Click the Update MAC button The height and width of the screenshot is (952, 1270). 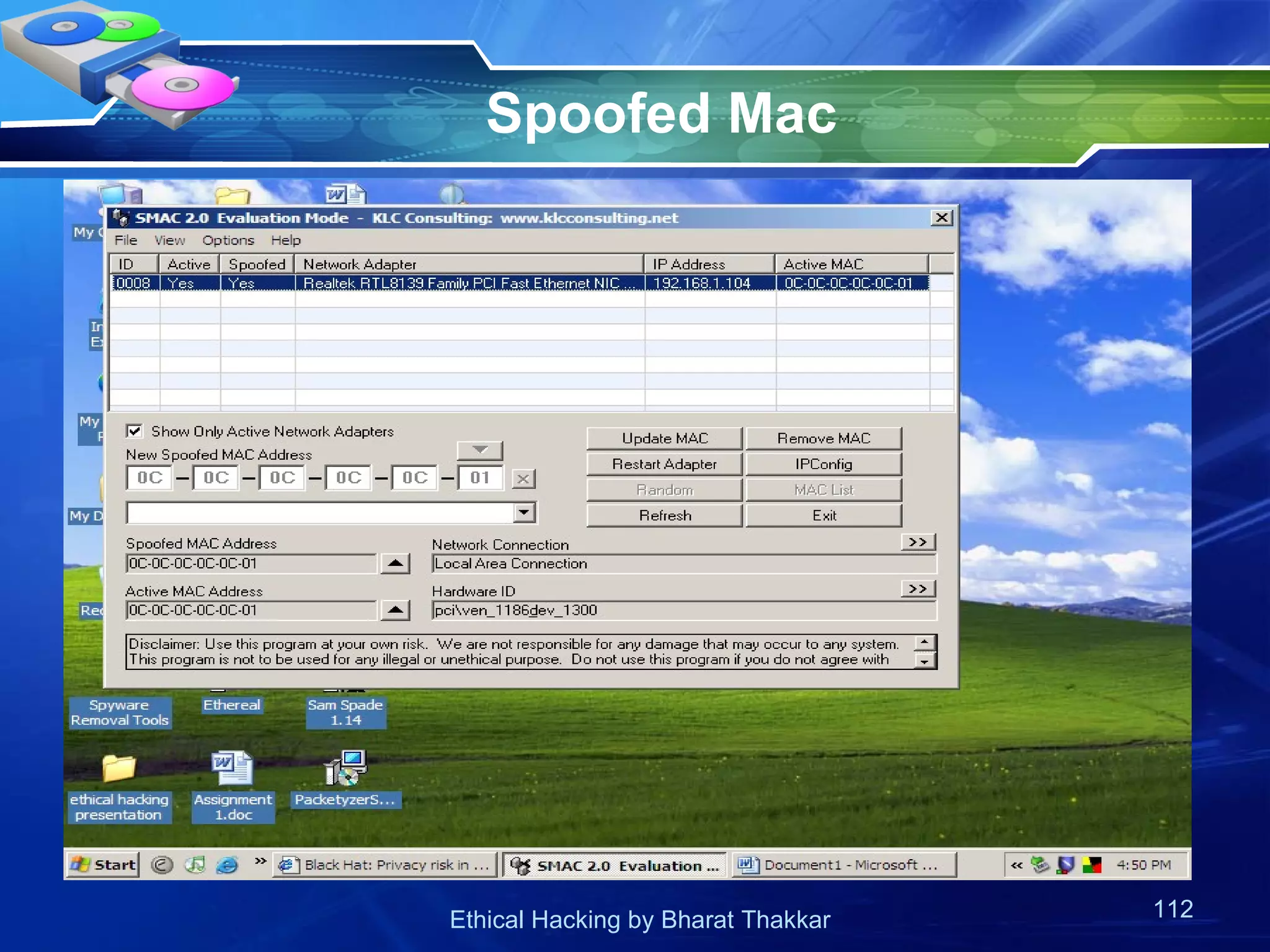pyautogui.click(x=664, y=438)
